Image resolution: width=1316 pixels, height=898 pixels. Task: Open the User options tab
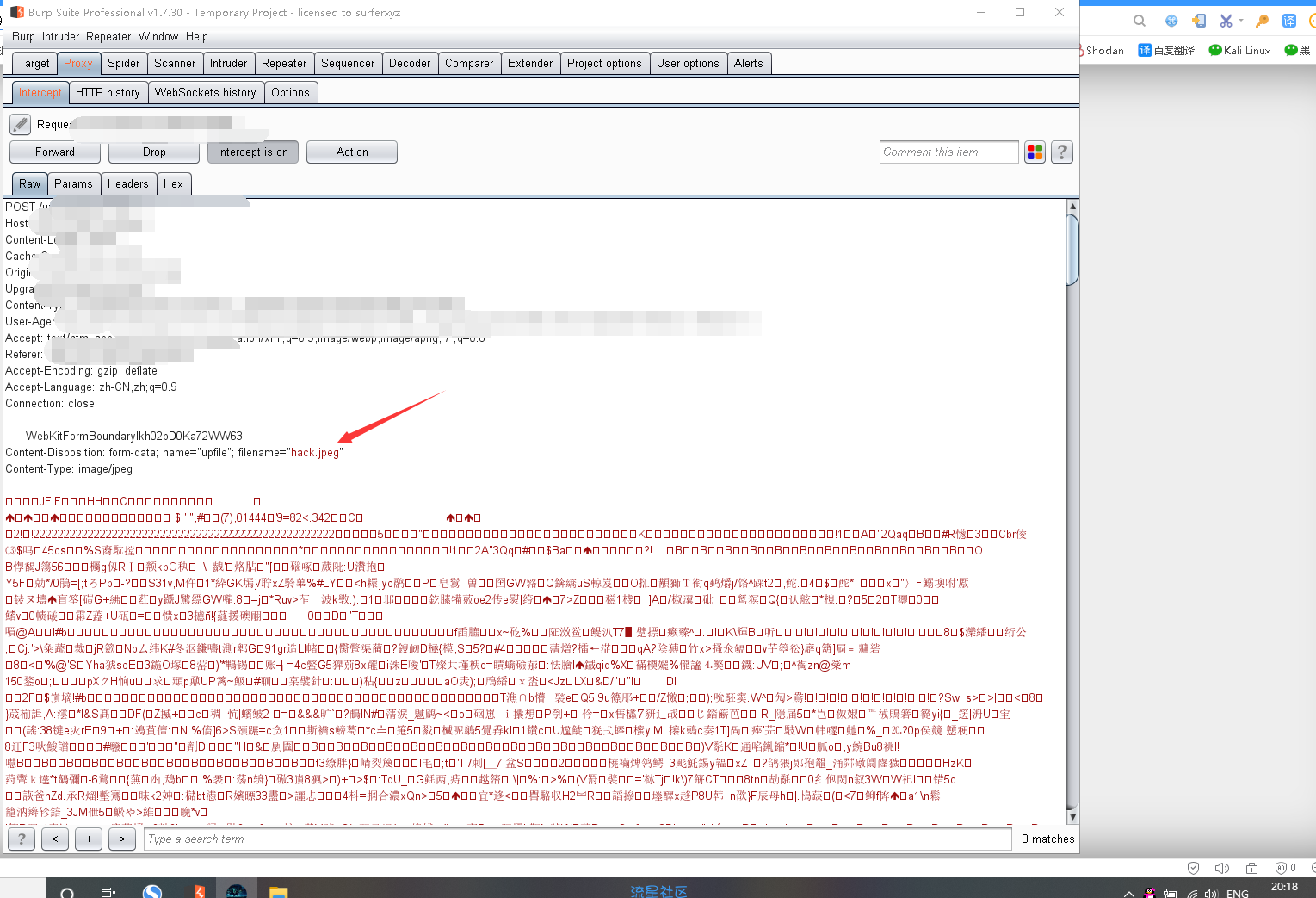click(688, 63)
